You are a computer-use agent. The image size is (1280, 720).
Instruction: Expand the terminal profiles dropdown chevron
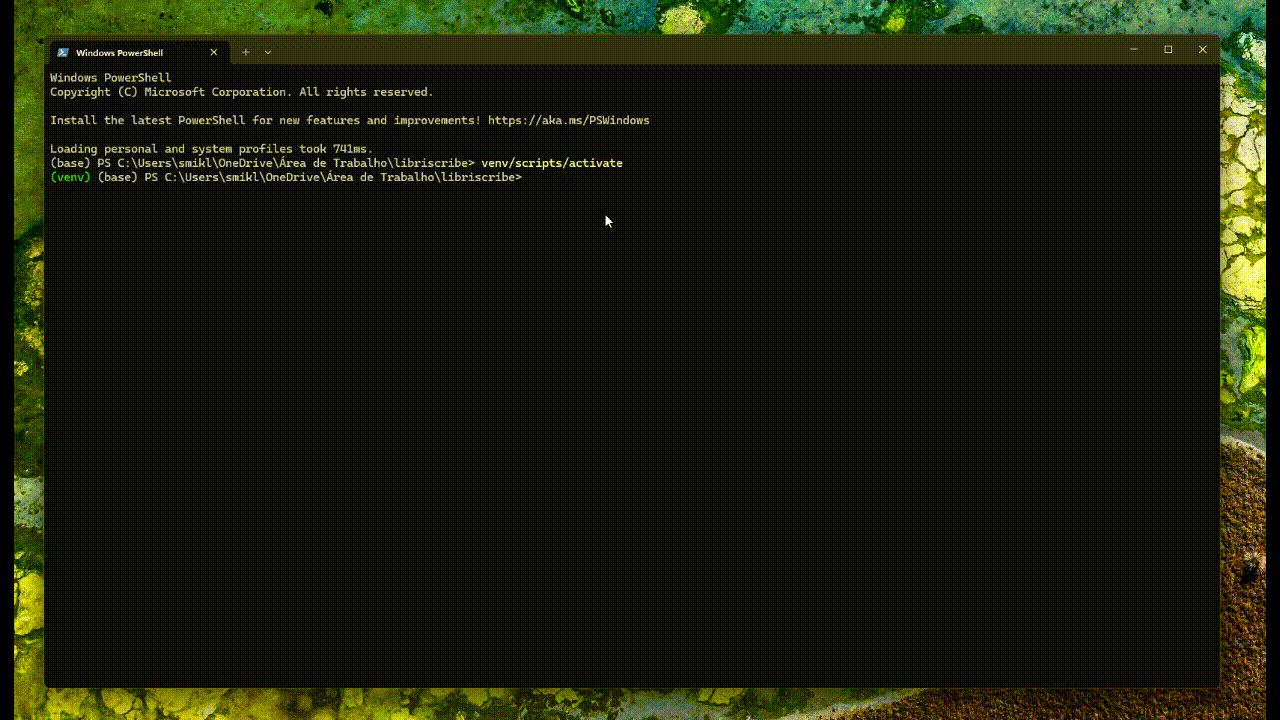pyautogui.click(x=268, y=52)
